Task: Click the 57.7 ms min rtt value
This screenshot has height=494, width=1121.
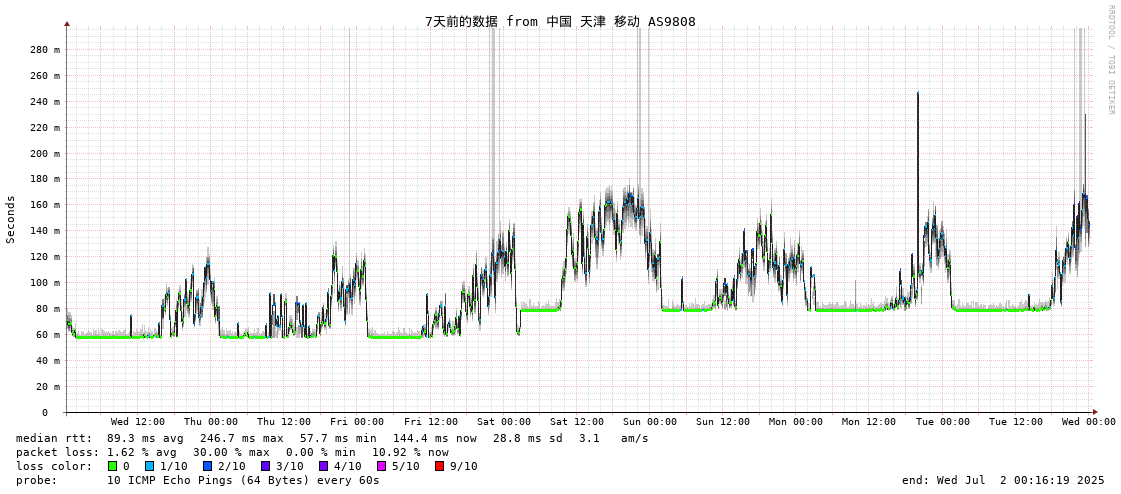Action: point(338,438)
